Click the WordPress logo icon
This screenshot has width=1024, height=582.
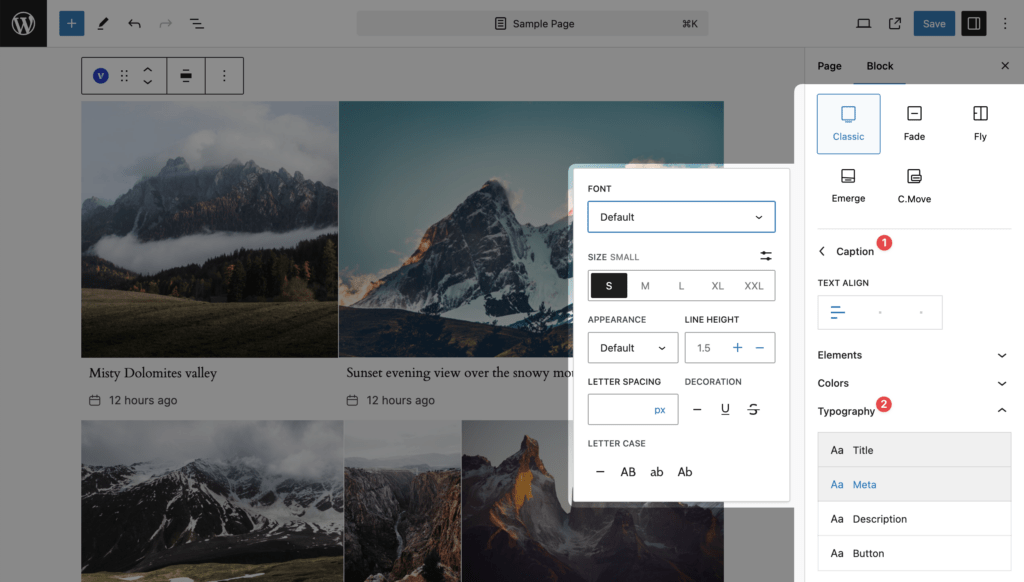tap(24, 24)
